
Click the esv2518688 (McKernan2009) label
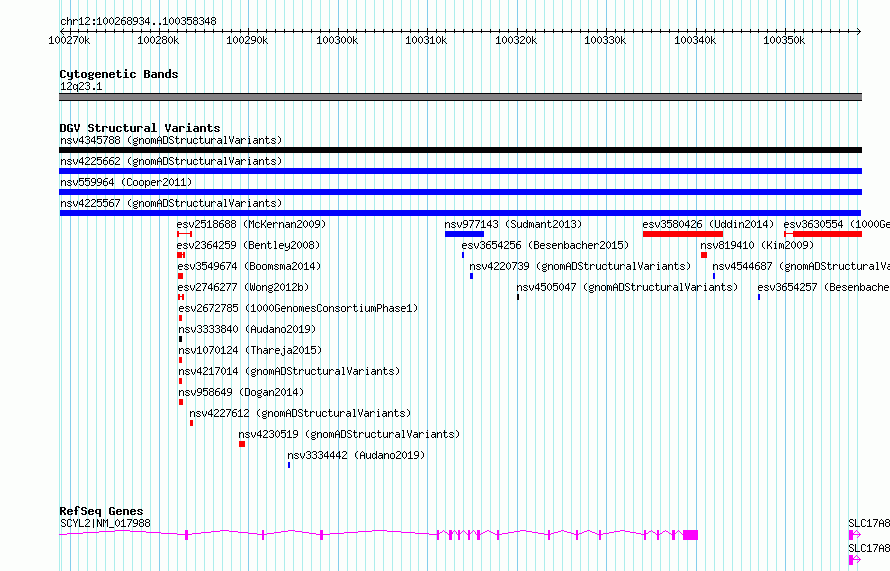coord(251,224)
